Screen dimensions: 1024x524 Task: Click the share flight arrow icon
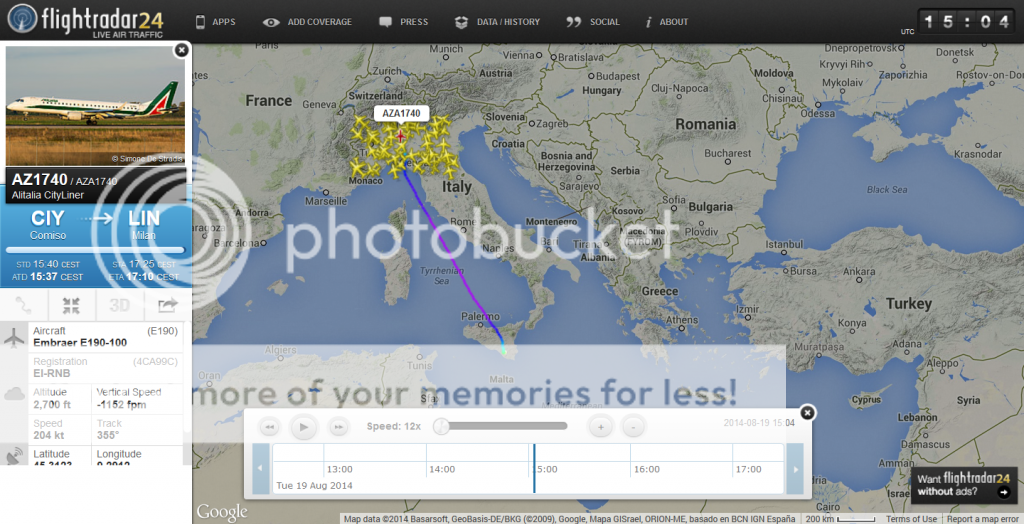coord(166,306)
